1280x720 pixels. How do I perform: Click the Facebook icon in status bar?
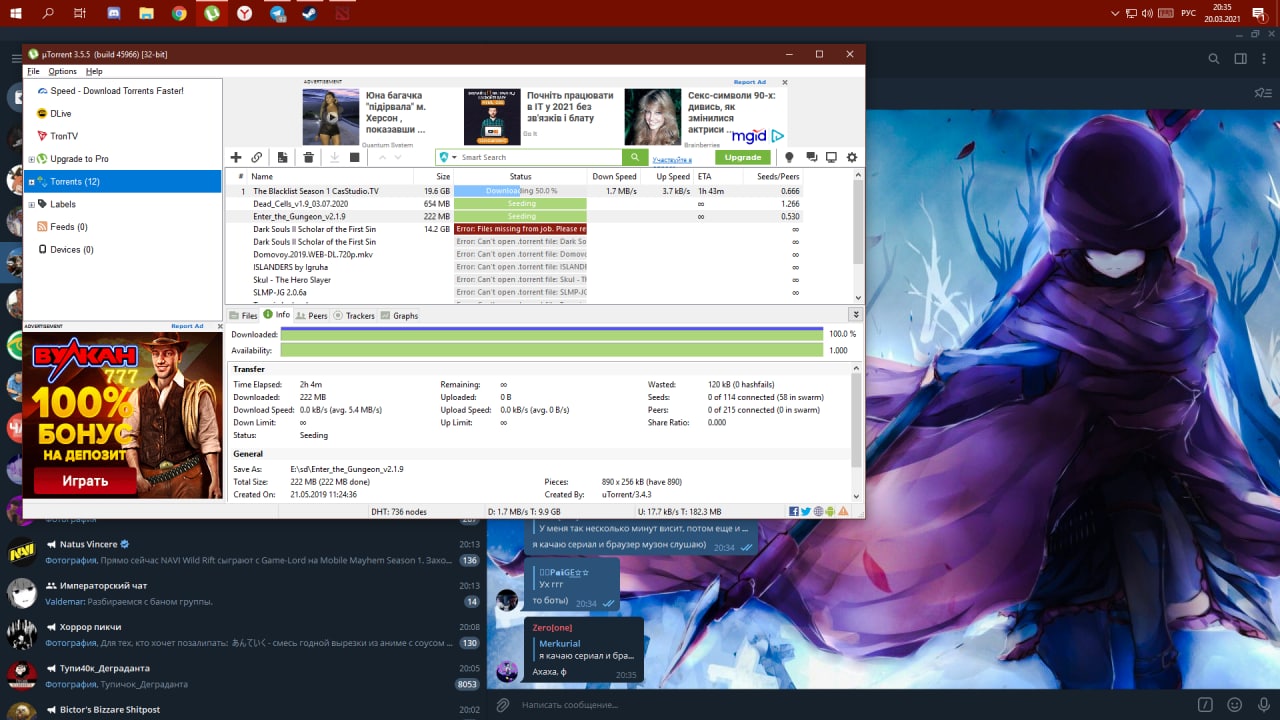click(x=794, y=511)
